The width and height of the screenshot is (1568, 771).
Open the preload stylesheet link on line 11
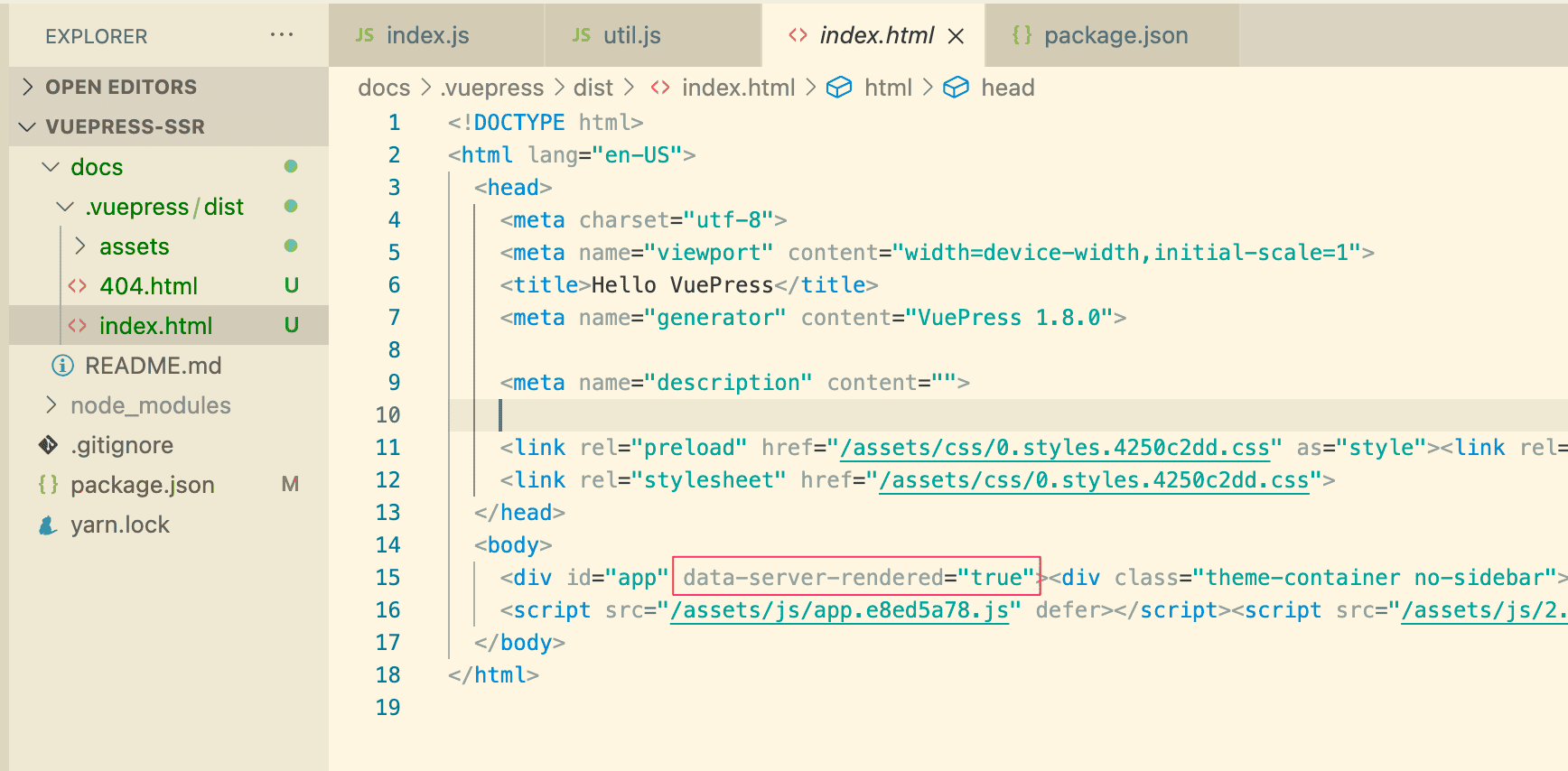coord(1055,448)
